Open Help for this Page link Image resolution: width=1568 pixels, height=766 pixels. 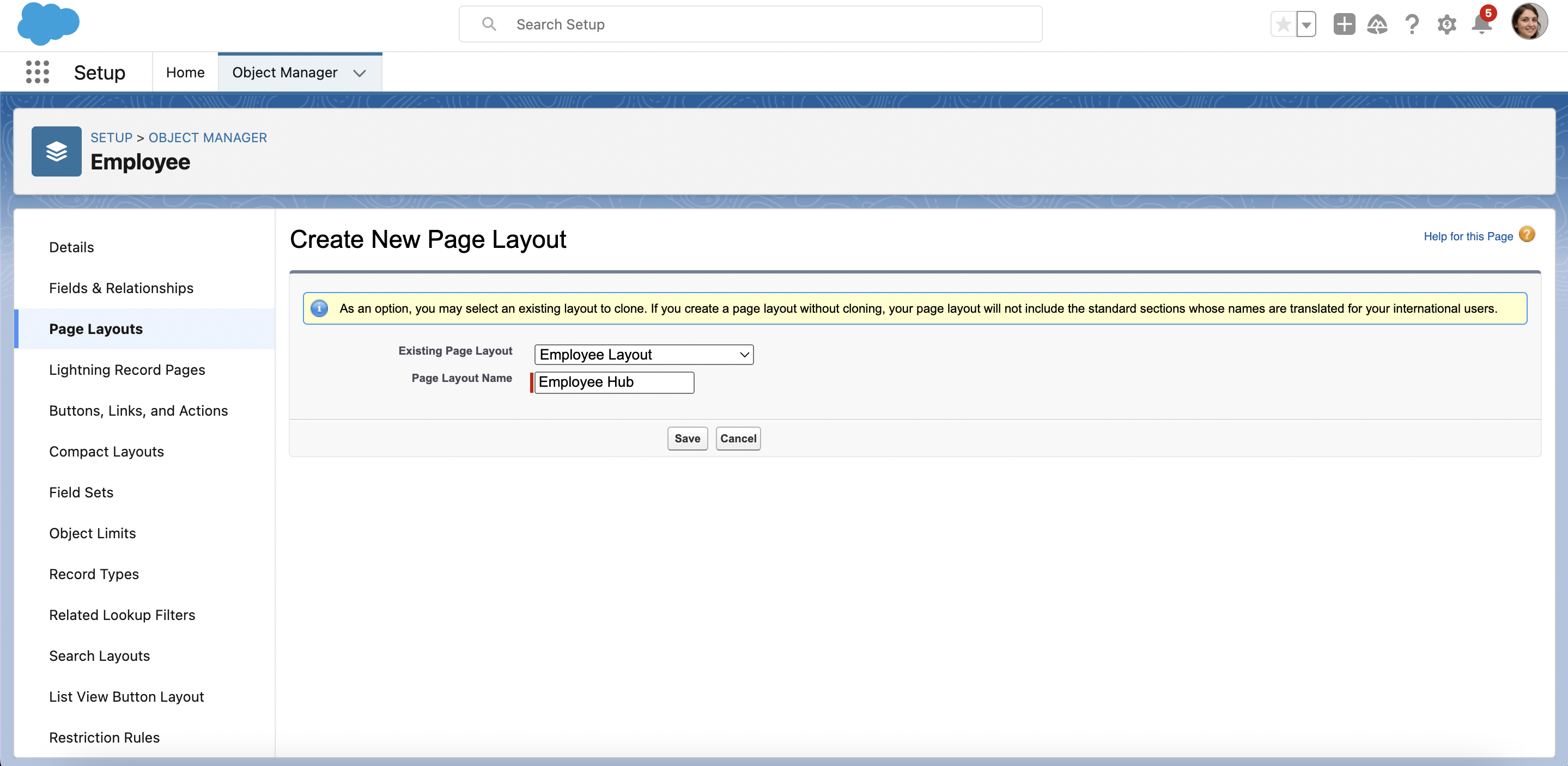pyautogui.click(x=1468, y=236)
